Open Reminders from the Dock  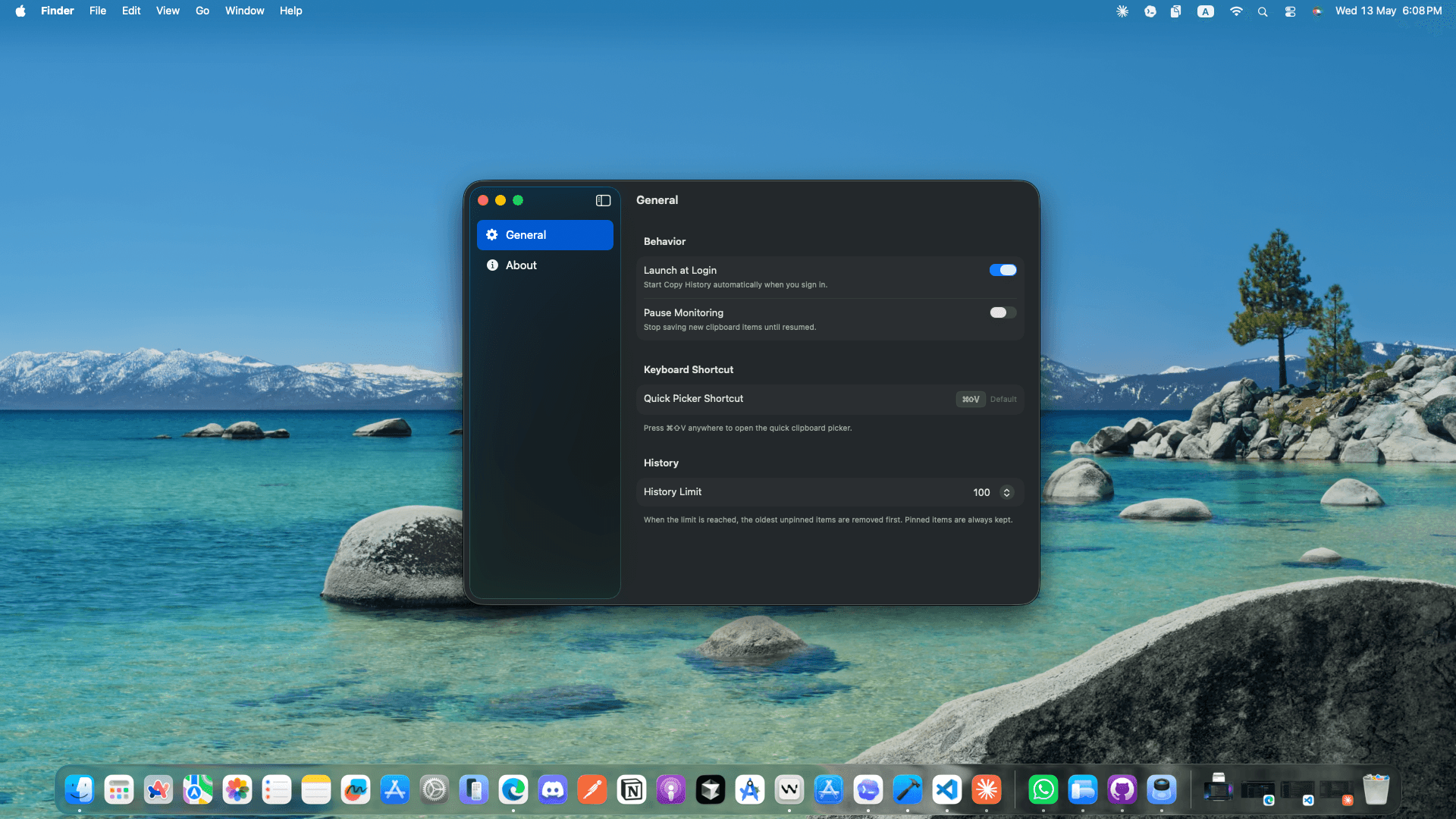[277, 790]
